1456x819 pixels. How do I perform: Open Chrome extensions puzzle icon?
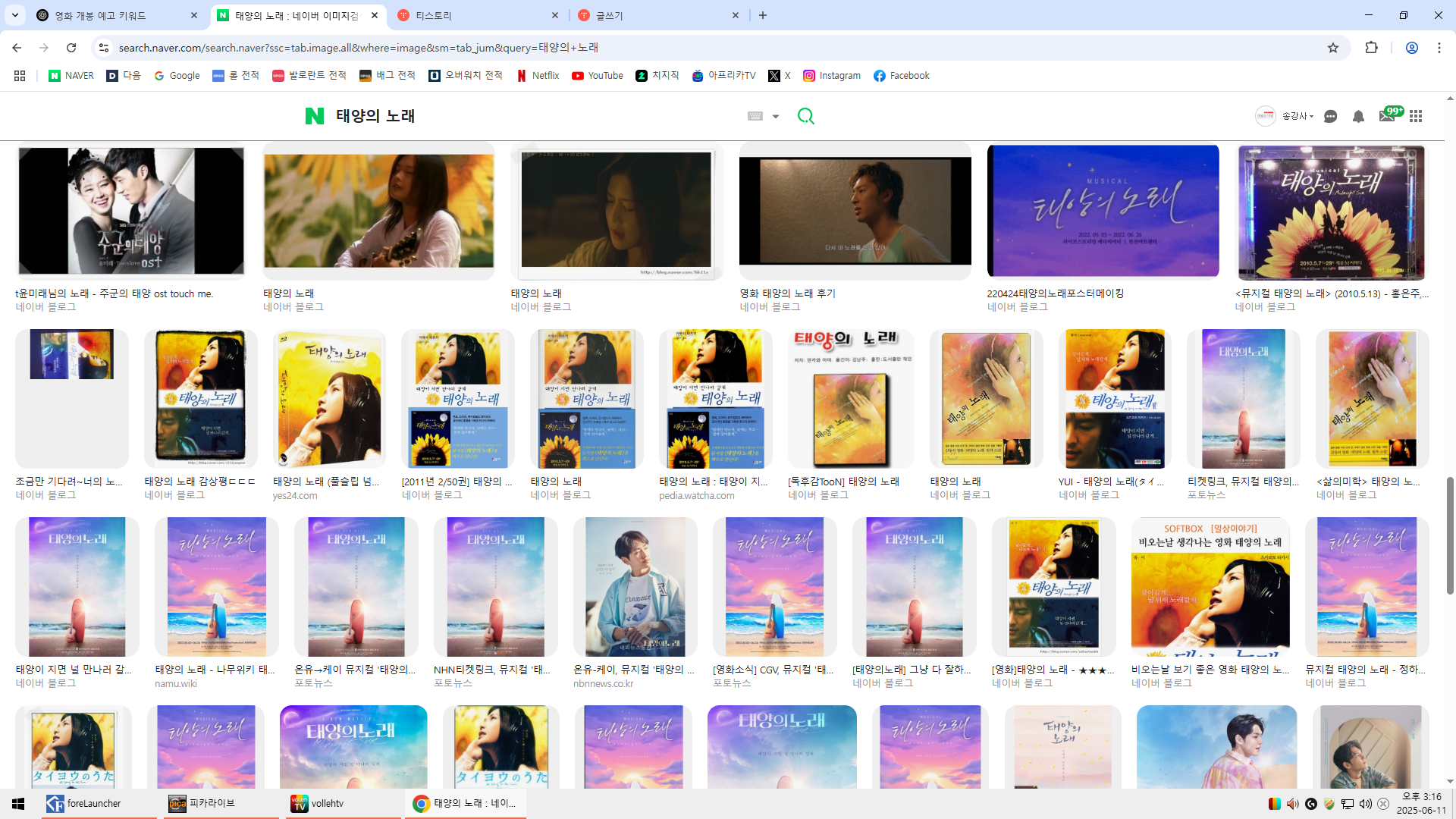[x=1371, y=48]
